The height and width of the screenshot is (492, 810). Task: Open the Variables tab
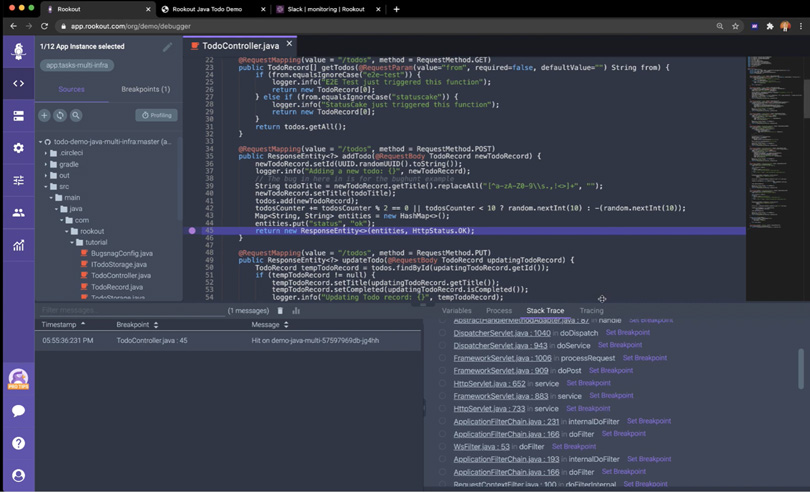point(457,311)
